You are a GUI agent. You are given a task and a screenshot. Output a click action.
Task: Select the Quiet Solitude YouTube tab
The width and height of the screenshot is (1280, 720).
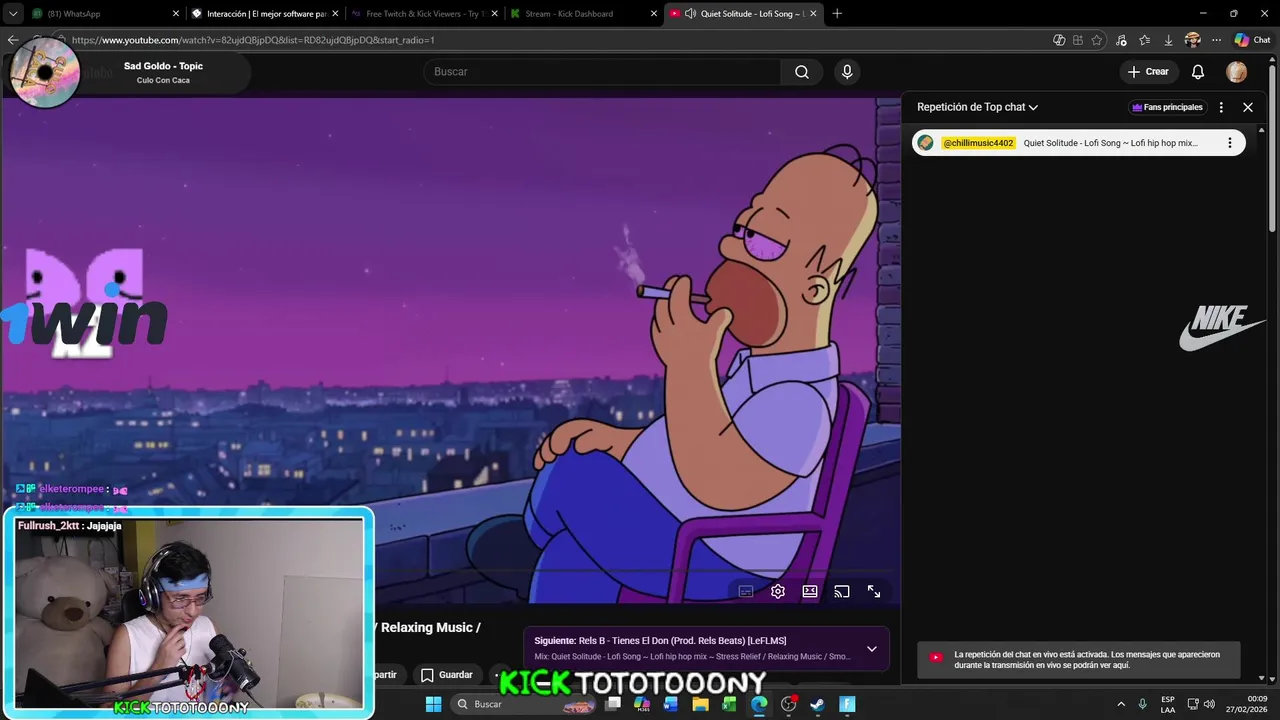click(744, 14)
